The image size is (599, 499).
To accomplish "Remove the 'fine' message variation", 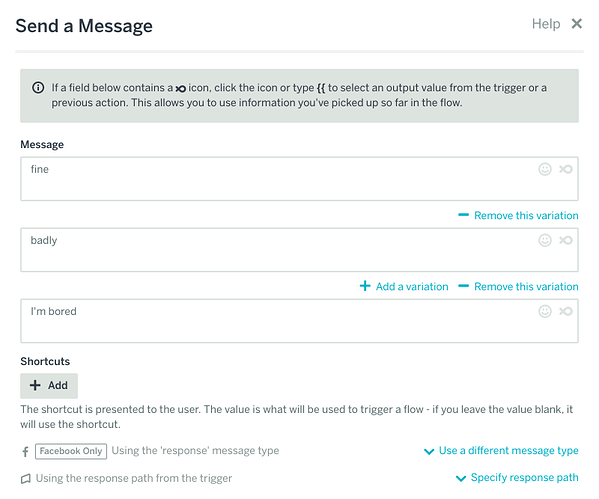I will pos(518,215).
